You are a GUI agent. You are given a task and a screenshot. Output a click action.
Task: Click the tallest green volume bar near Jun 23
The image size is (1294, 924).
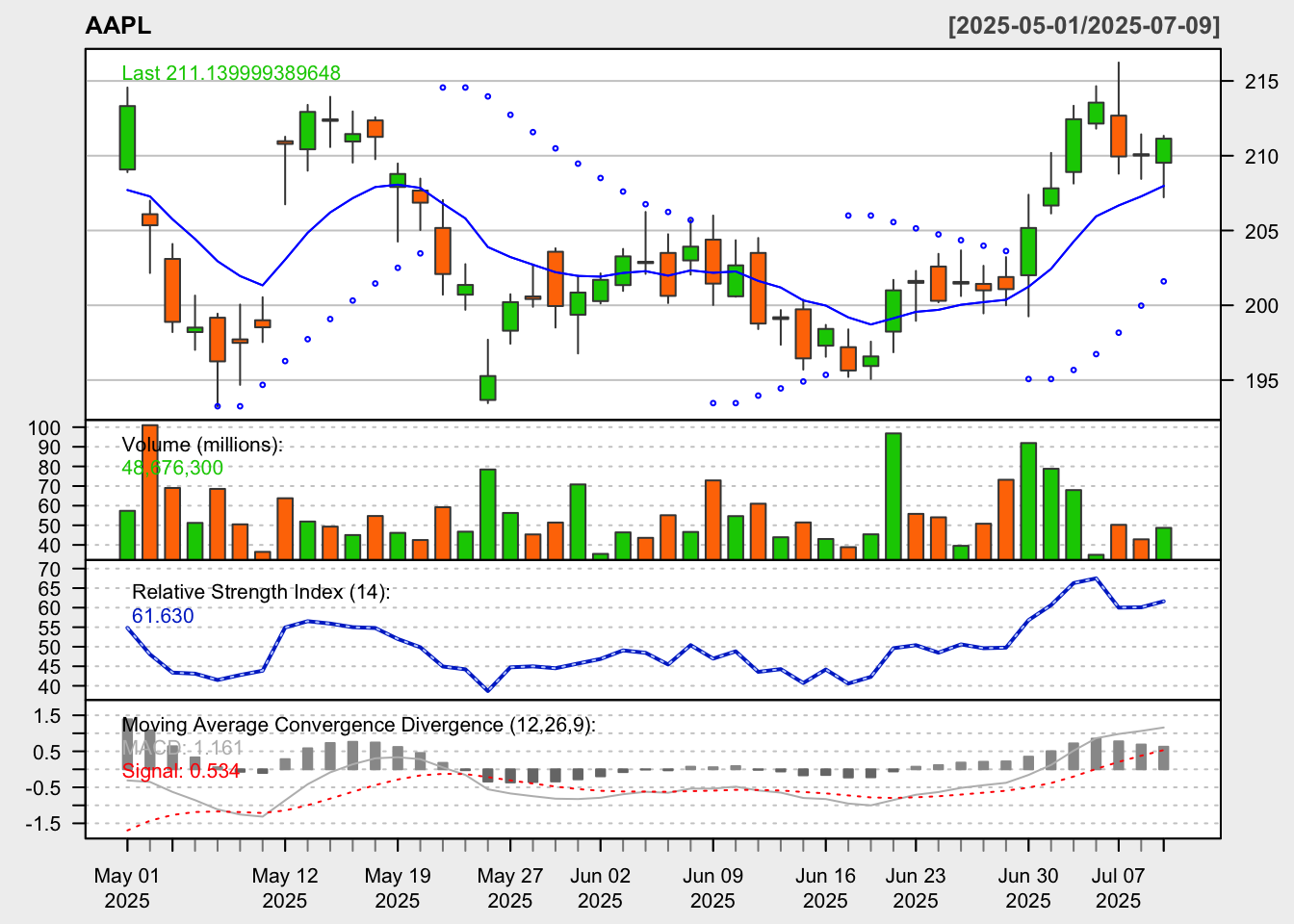pyautogui.click(x=893, y=496)
